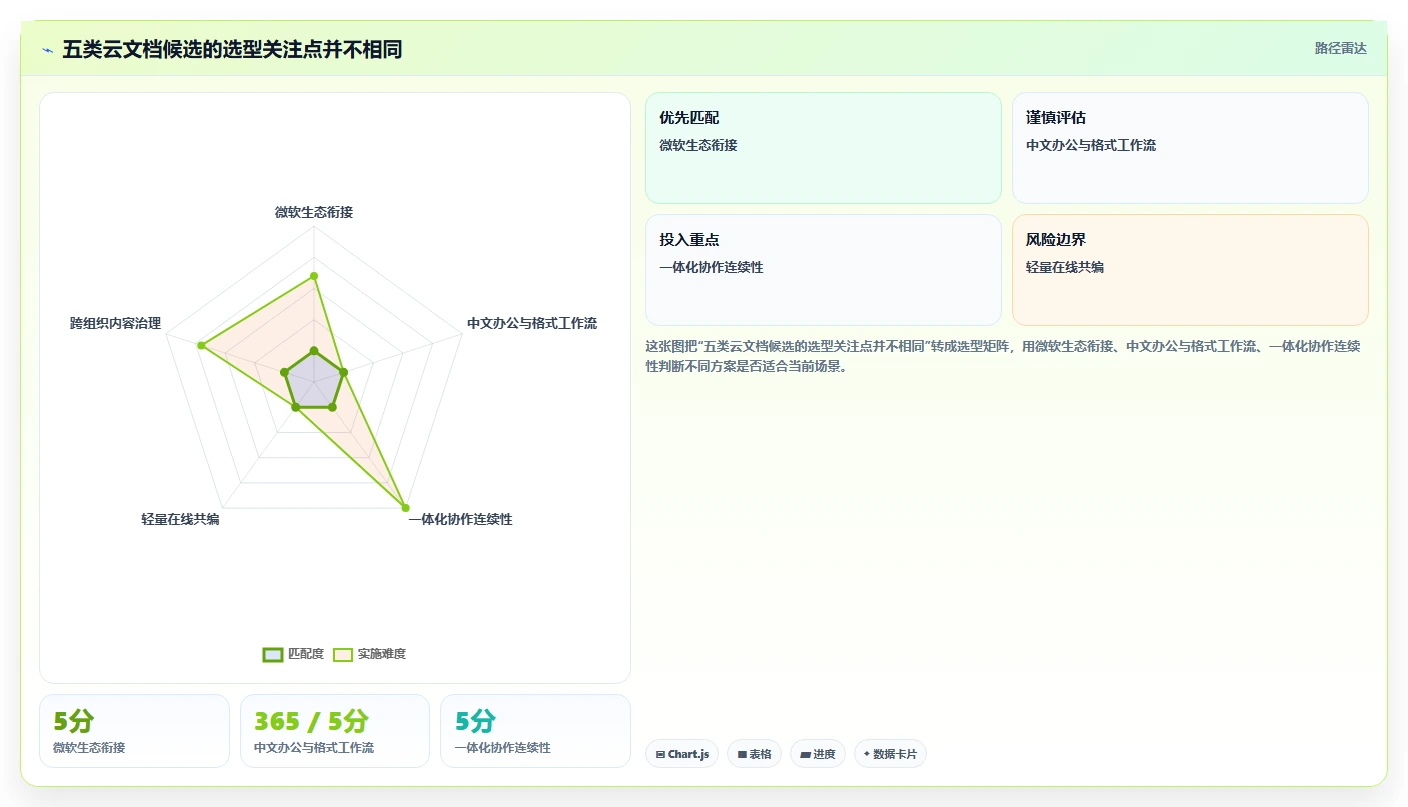Image resolution: width=1408 pixels, height=807 pixels.
Task: Click the 中文办公与格式工作流 radar axis label
Action: [532, 323]
